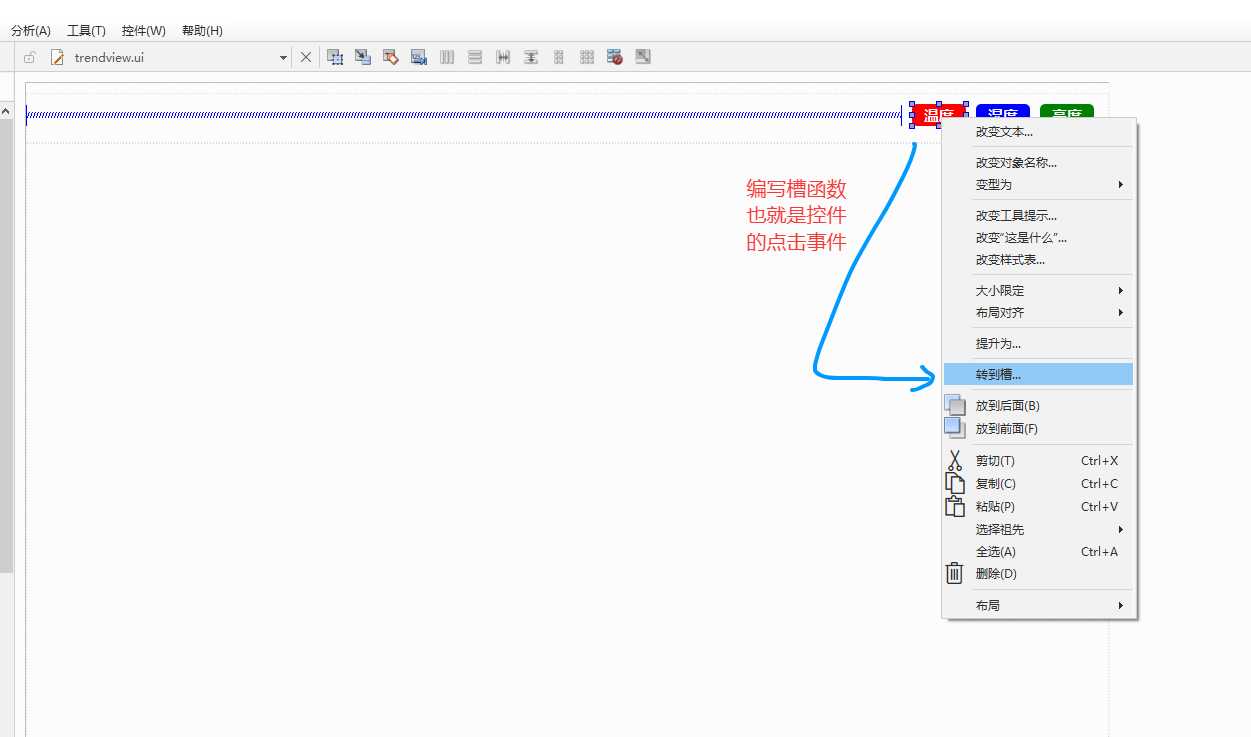
Task: Expand the 选择祖先 submenu
Action: [x=1039, y=529]
